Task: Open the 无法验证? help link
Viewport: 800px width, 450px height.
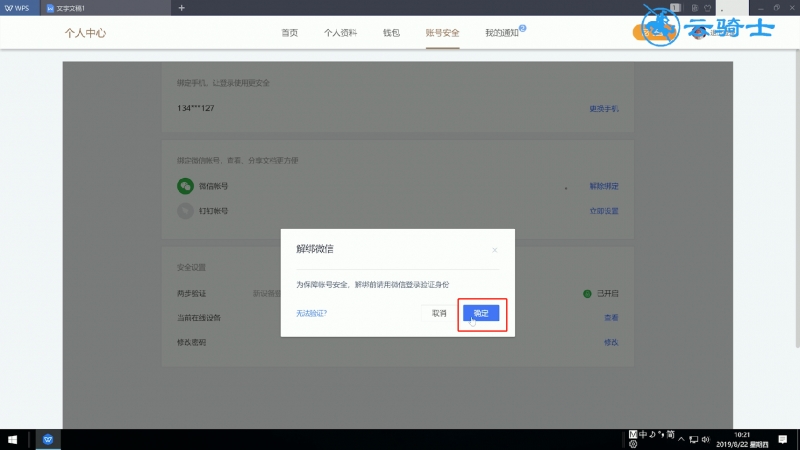Action: click(311, 313)
